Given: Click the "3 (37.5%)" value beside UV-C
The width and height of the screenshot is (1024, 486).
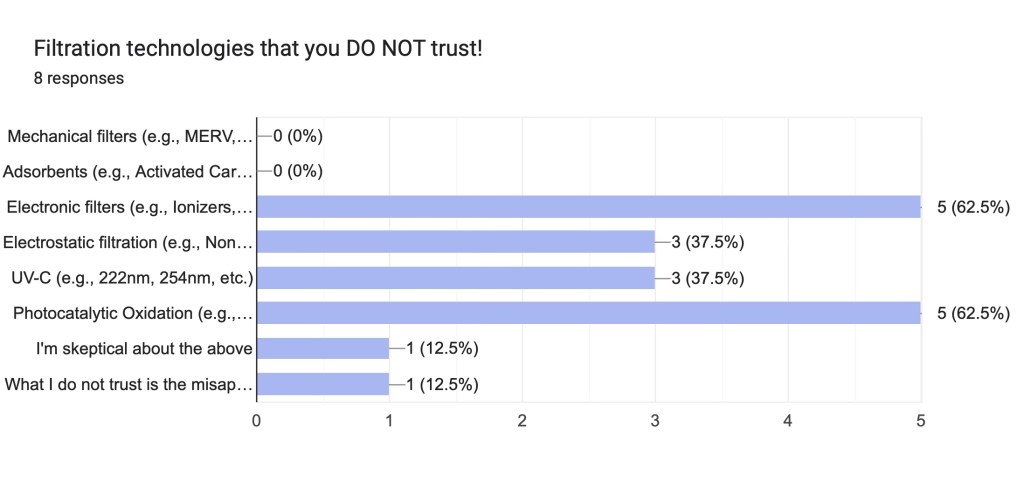Looking at the screenshot, I should point(708,278).
